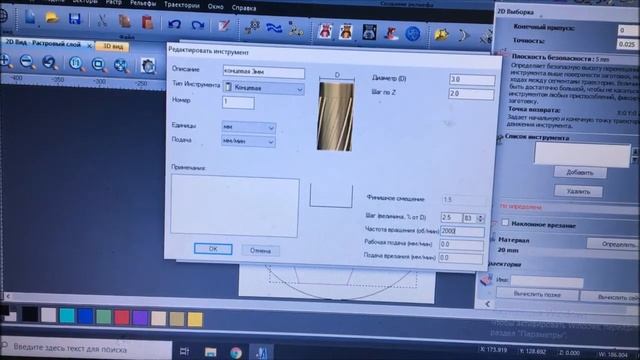Screen dimensions: 640x360
Task: Collapse the side panel with the left chevron
Action: coord(487,304)
